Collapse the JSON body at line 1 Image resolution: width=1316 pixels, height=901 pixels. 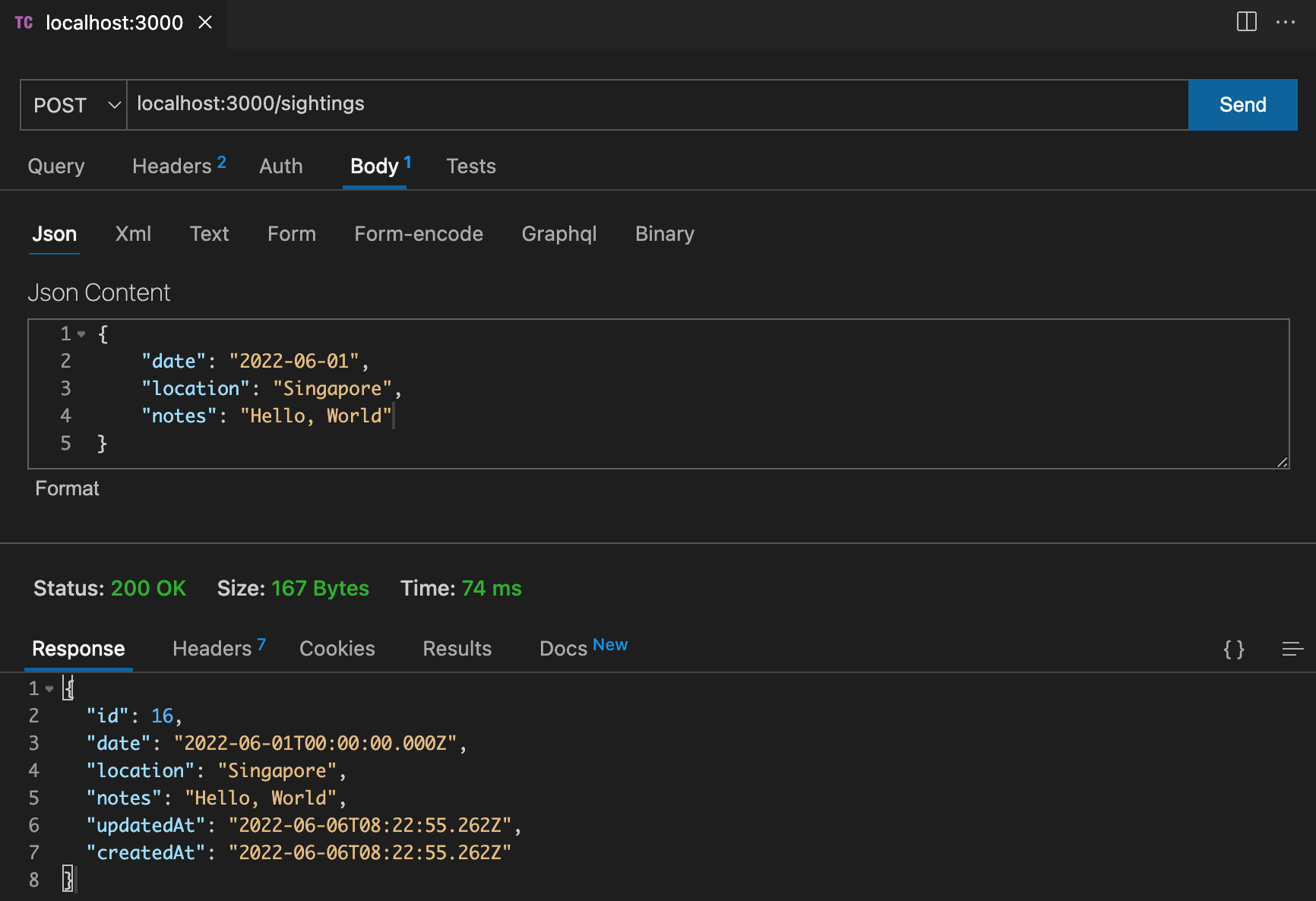click(x=81, y=334)
